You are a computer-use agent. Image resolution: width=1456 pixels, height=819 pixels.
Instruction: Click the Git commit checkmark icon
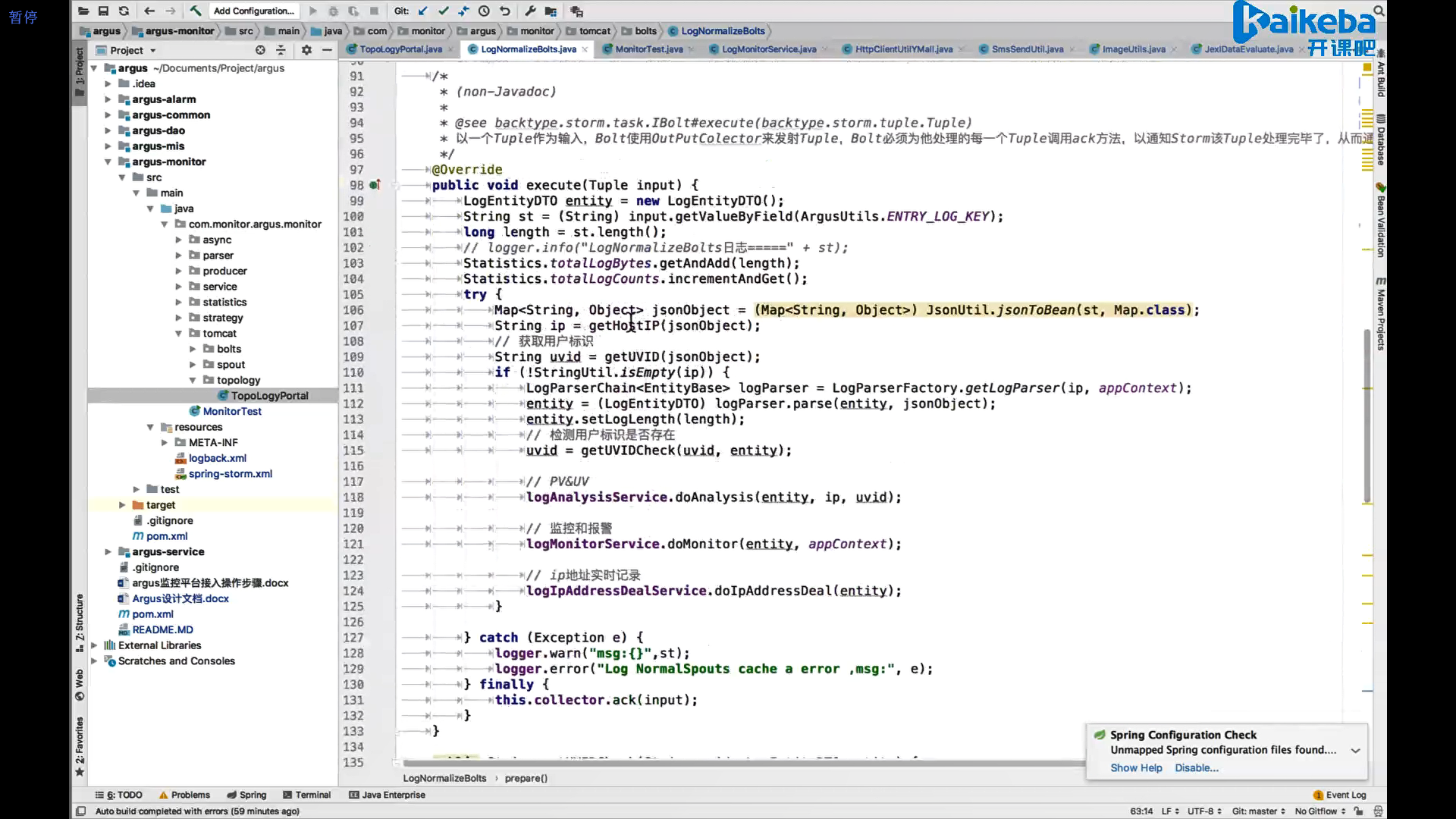click(x=444, y=11)
